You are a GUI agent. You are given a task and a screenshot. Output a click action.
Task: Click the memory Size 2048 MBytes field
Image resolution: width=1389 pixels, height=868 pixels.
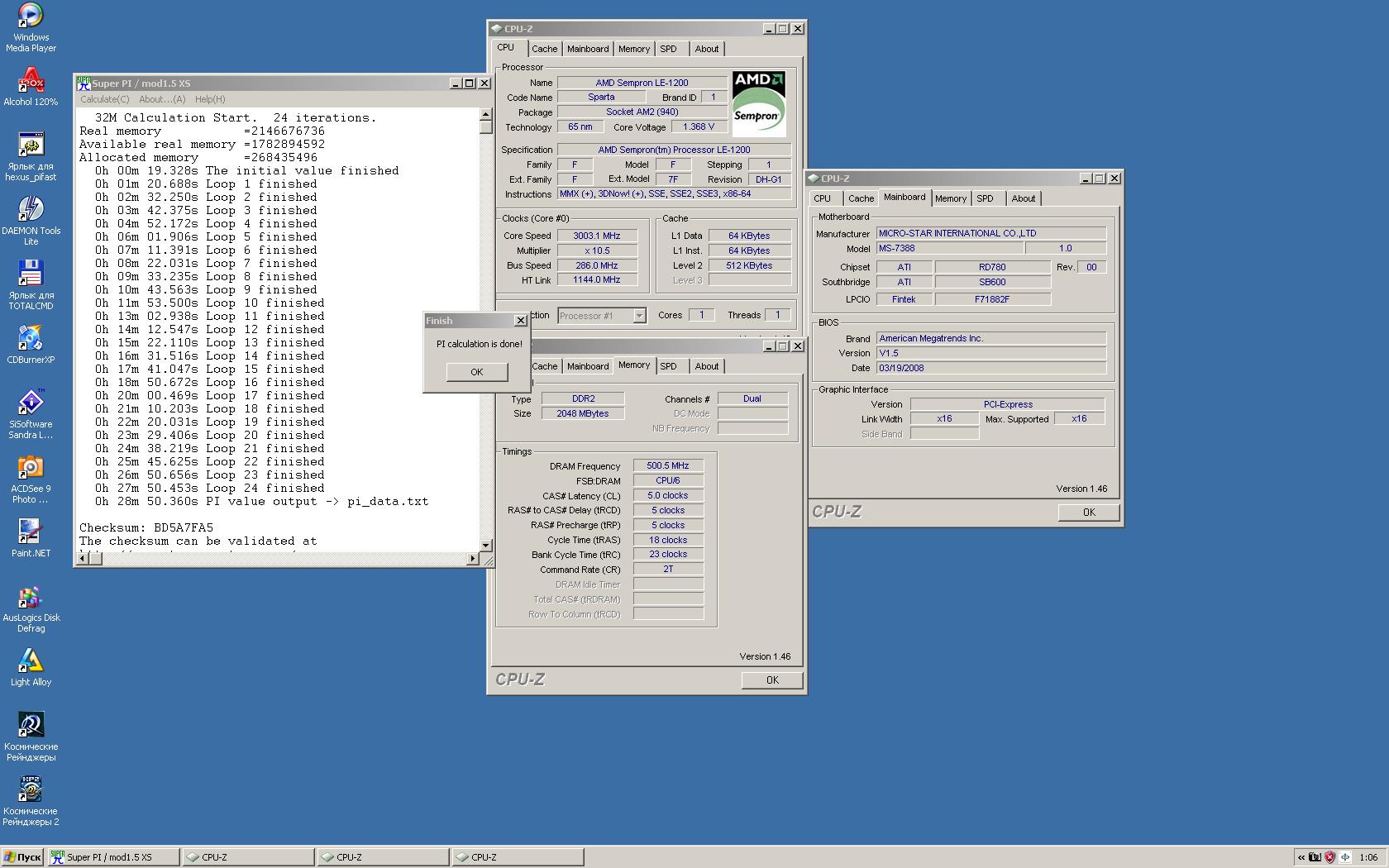(x=583, y=413)
